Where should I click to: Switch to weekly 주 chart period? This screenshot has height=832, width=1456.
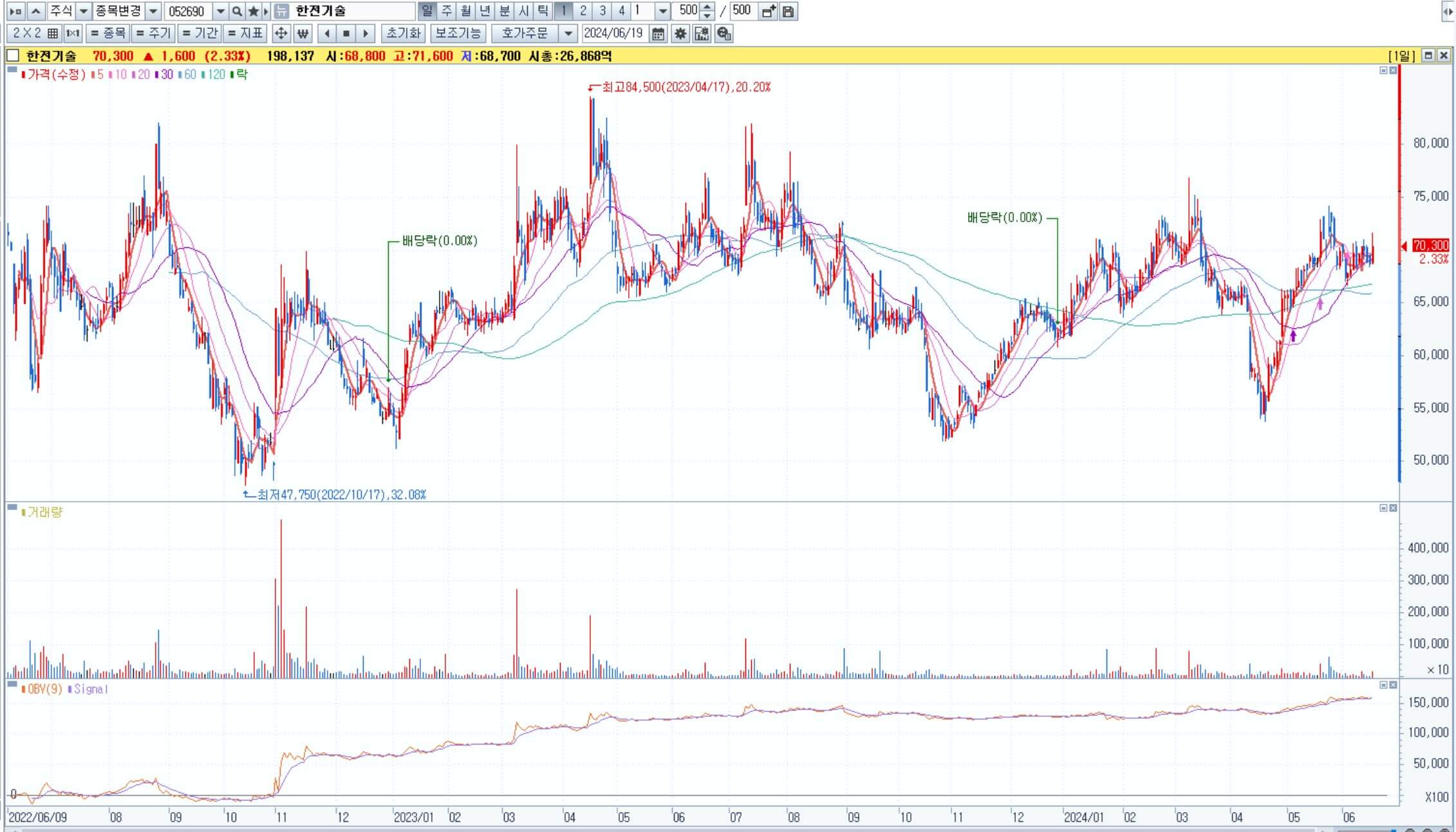pos(446,11)
